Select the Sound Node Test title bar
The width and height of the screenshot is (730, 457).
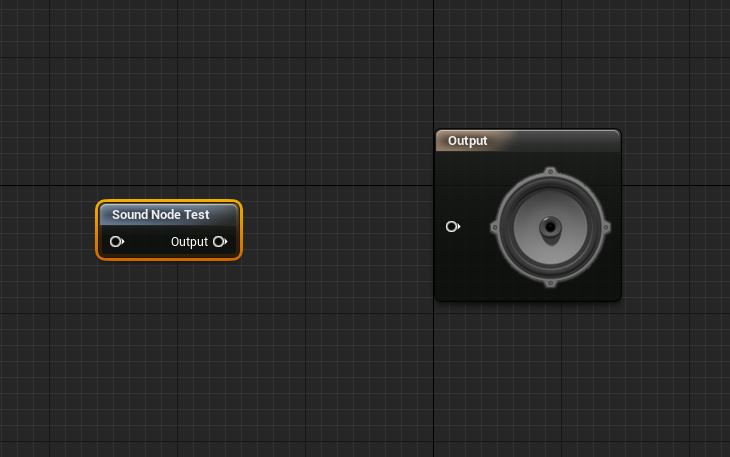169,215
